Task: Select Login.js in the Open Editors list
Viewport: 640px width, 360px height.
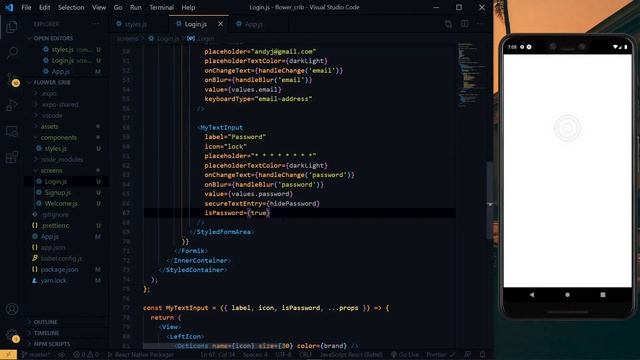Action: 62,60
